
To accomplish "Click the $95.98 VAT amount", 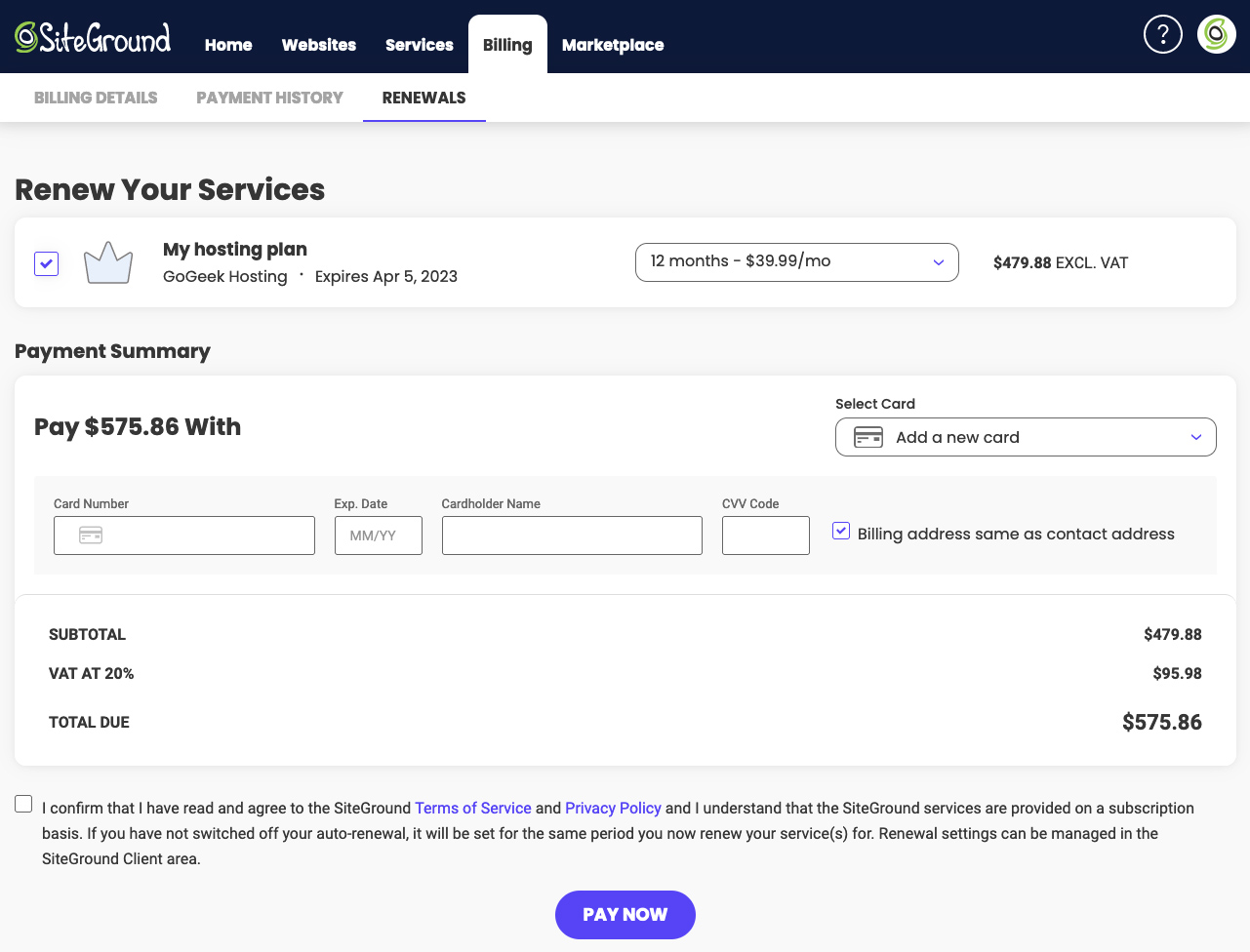I will click(1178, 673).
